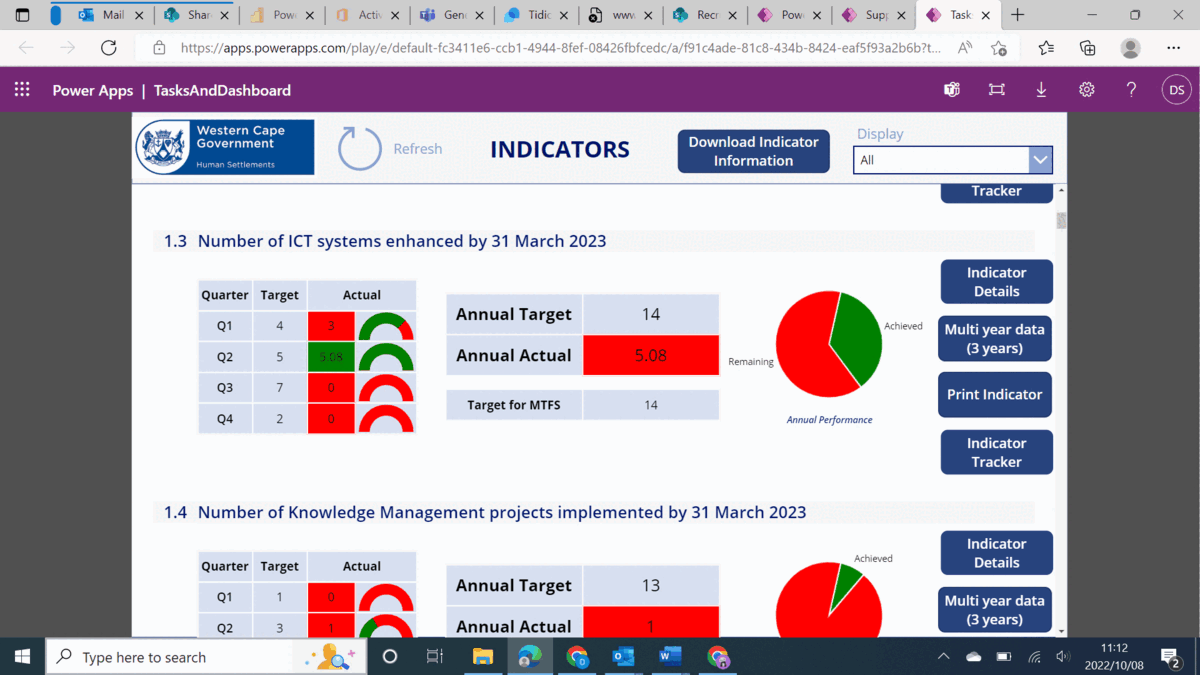1200x675 pixels.
Task: Open Microsoft Word from the taskbar
Action: point(670,657)
